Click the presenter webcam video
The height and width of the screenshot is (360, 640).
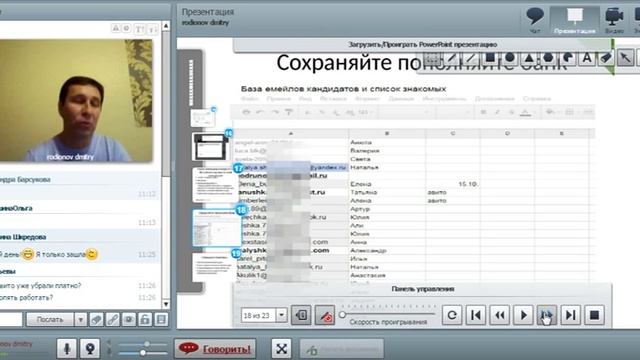76,101
